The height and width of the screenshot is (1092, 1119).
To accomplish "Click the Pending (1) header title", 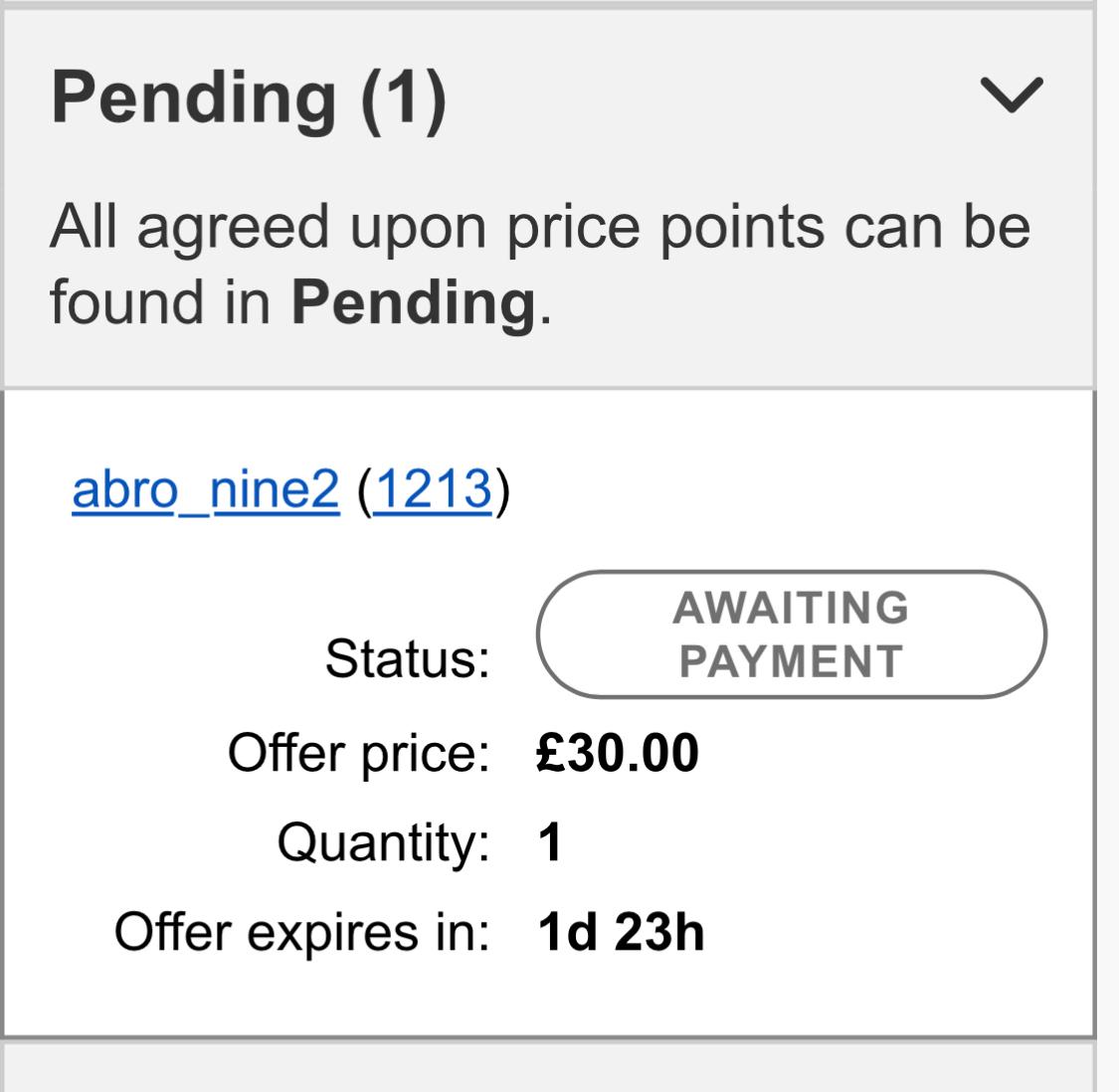I will coord(249,97).
